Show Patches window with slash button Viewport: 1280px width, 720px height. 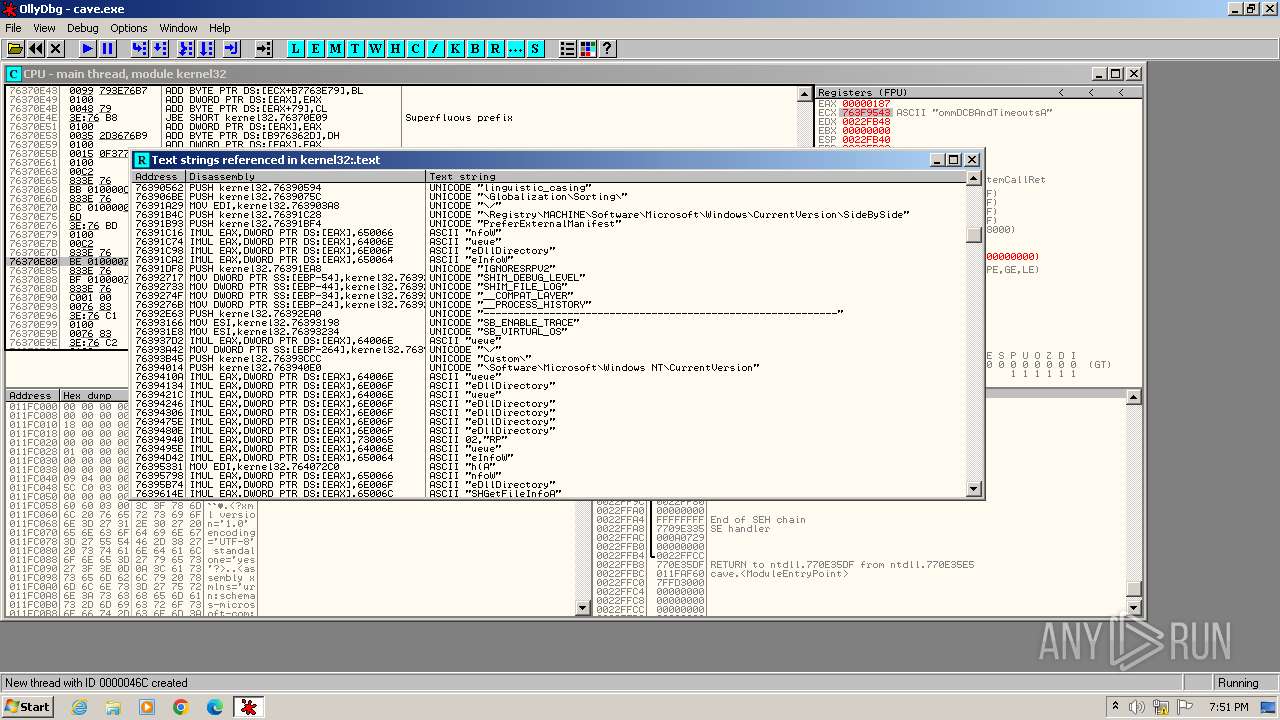[436, 48]
